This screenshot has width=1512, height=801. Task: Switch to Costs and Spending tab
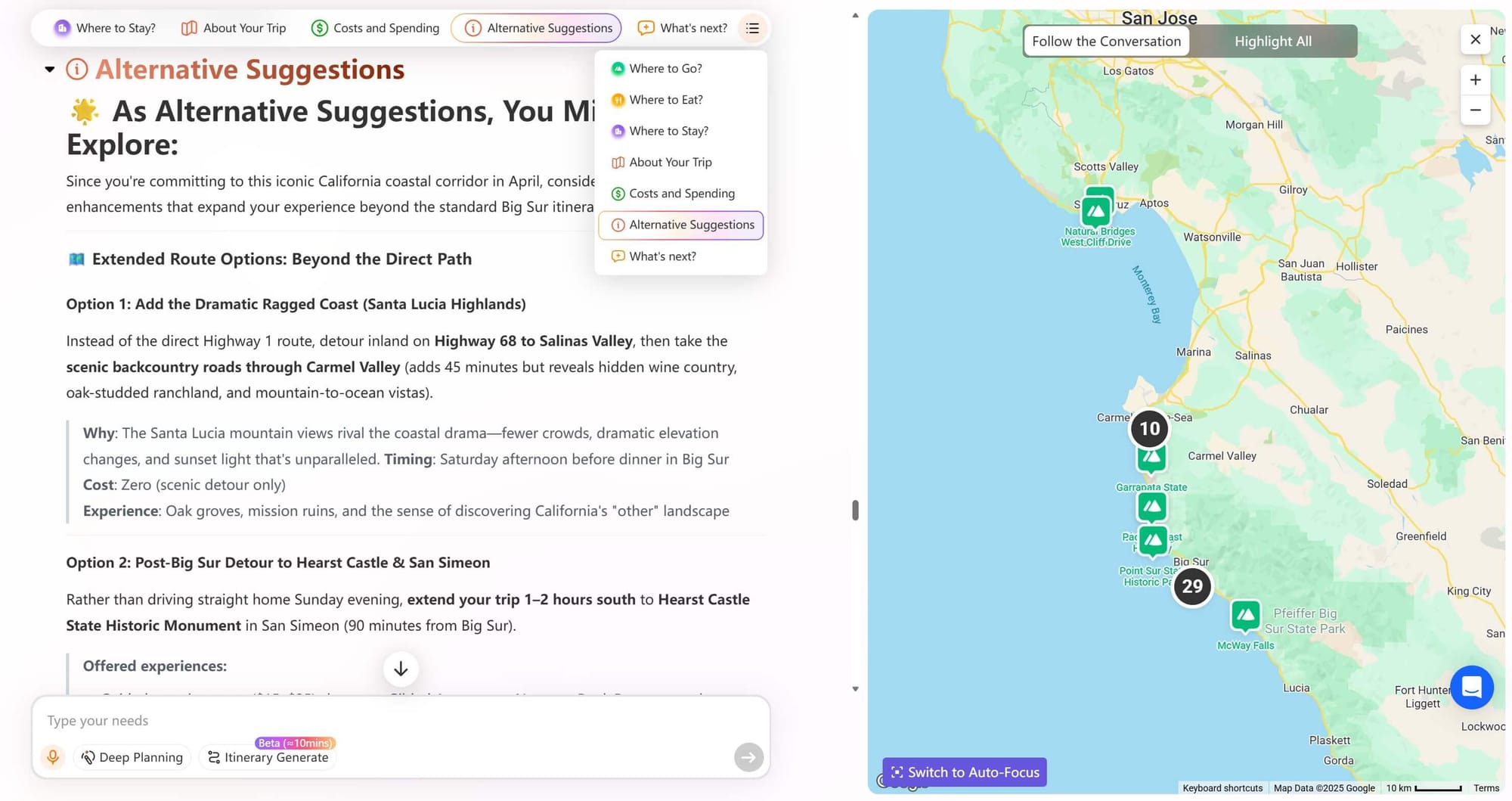point(376,28)
